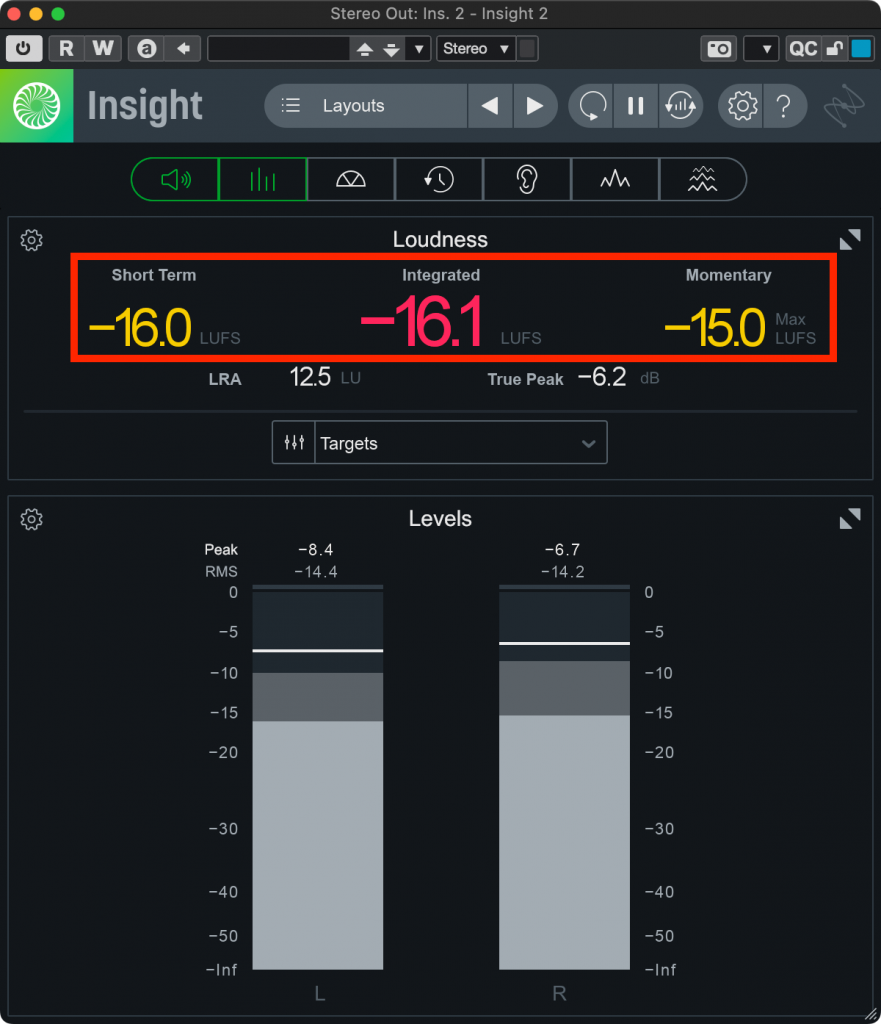881x1024 pixels.
Task: Open the Targets dropdown
Action: (x=439, y=443)
